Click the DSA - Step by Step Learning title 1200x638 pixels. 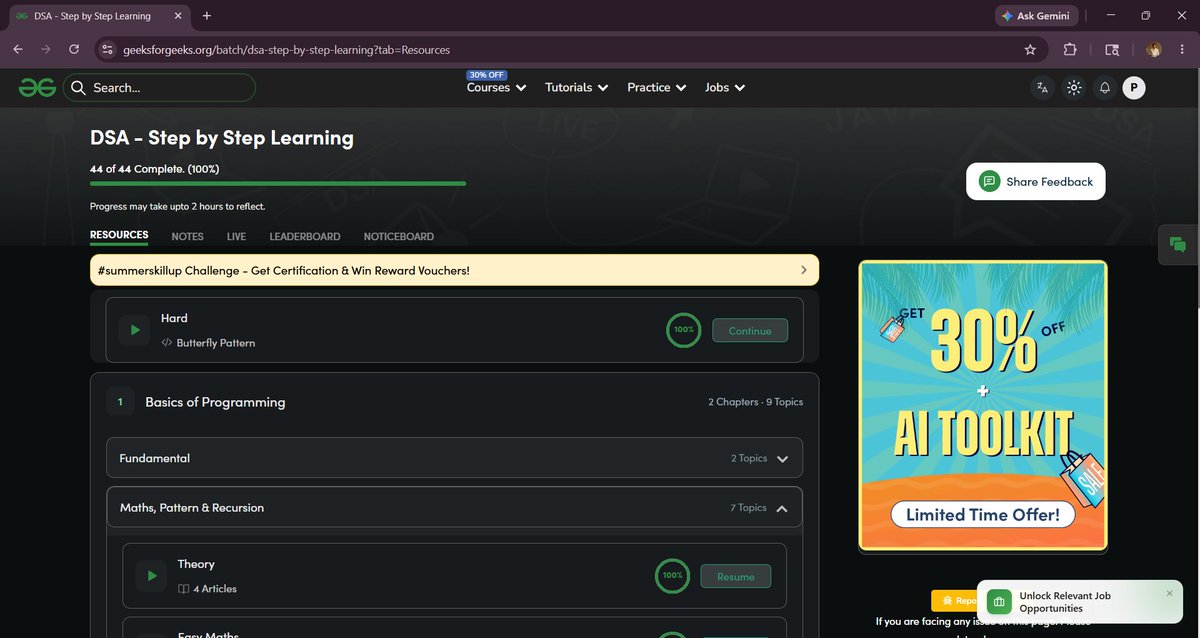click(x=222, y=138)
